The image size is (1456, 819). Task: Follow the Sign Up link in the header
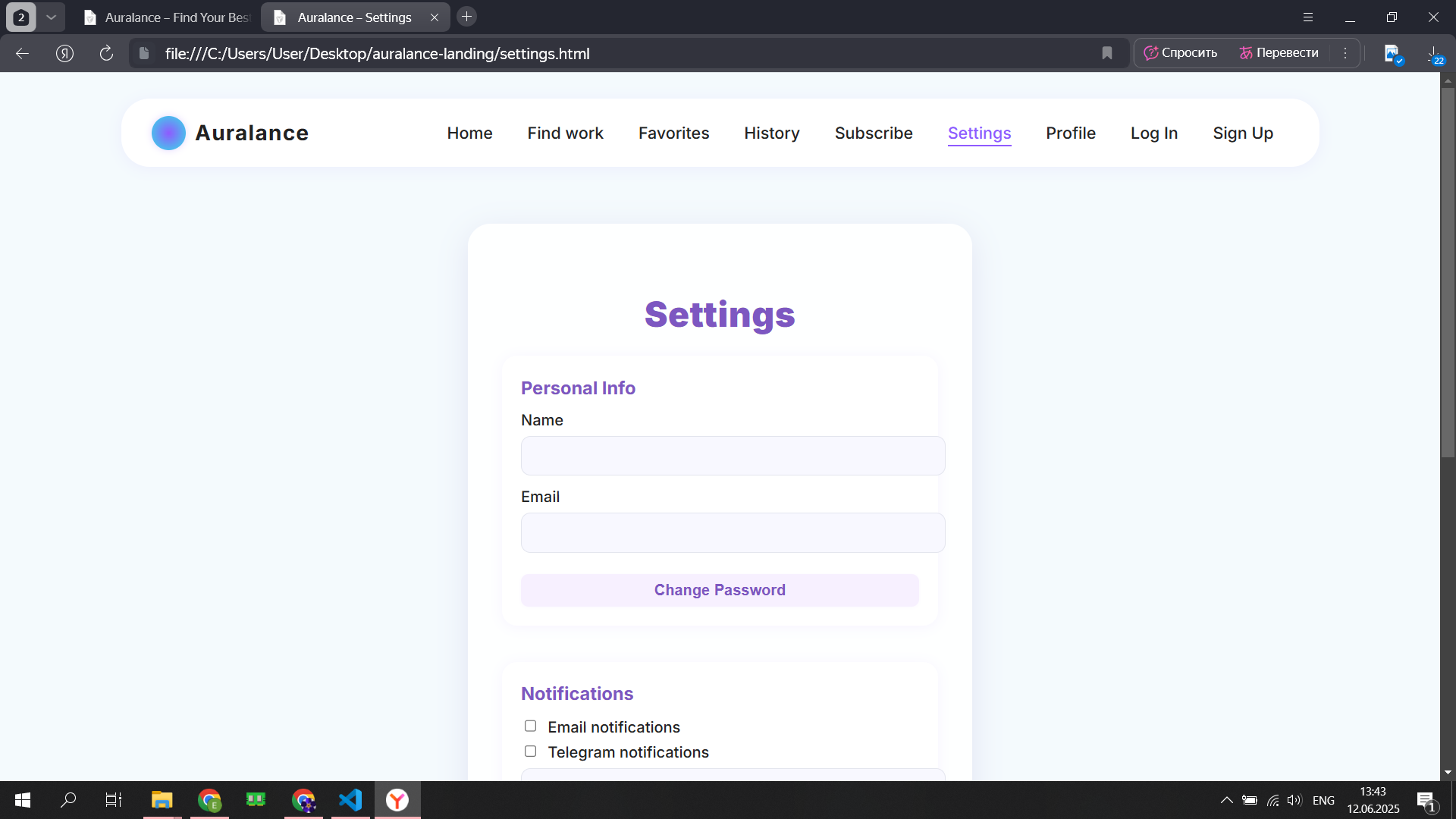(1242, 133)
